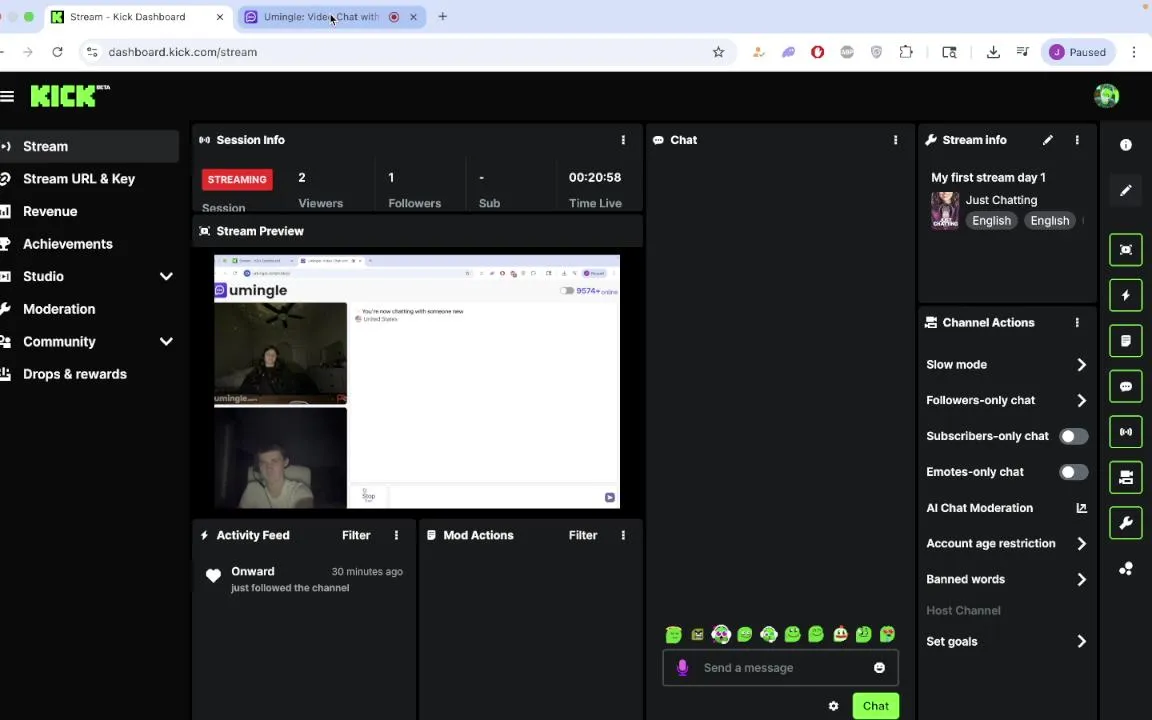Toggle the Stream Preview widget icon in the right sidebar
1152x720 pixels.
click(1126, 250)
